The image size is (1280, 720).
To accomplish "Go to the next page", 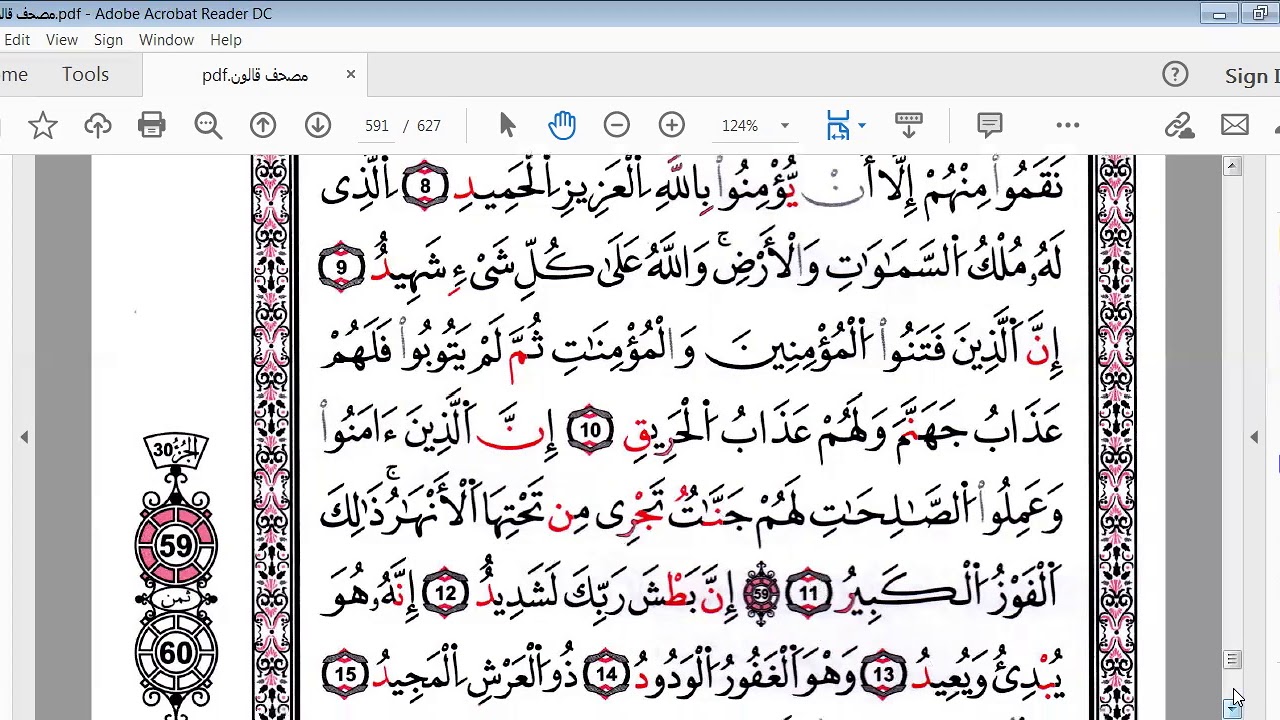I will tap(318, 125).
